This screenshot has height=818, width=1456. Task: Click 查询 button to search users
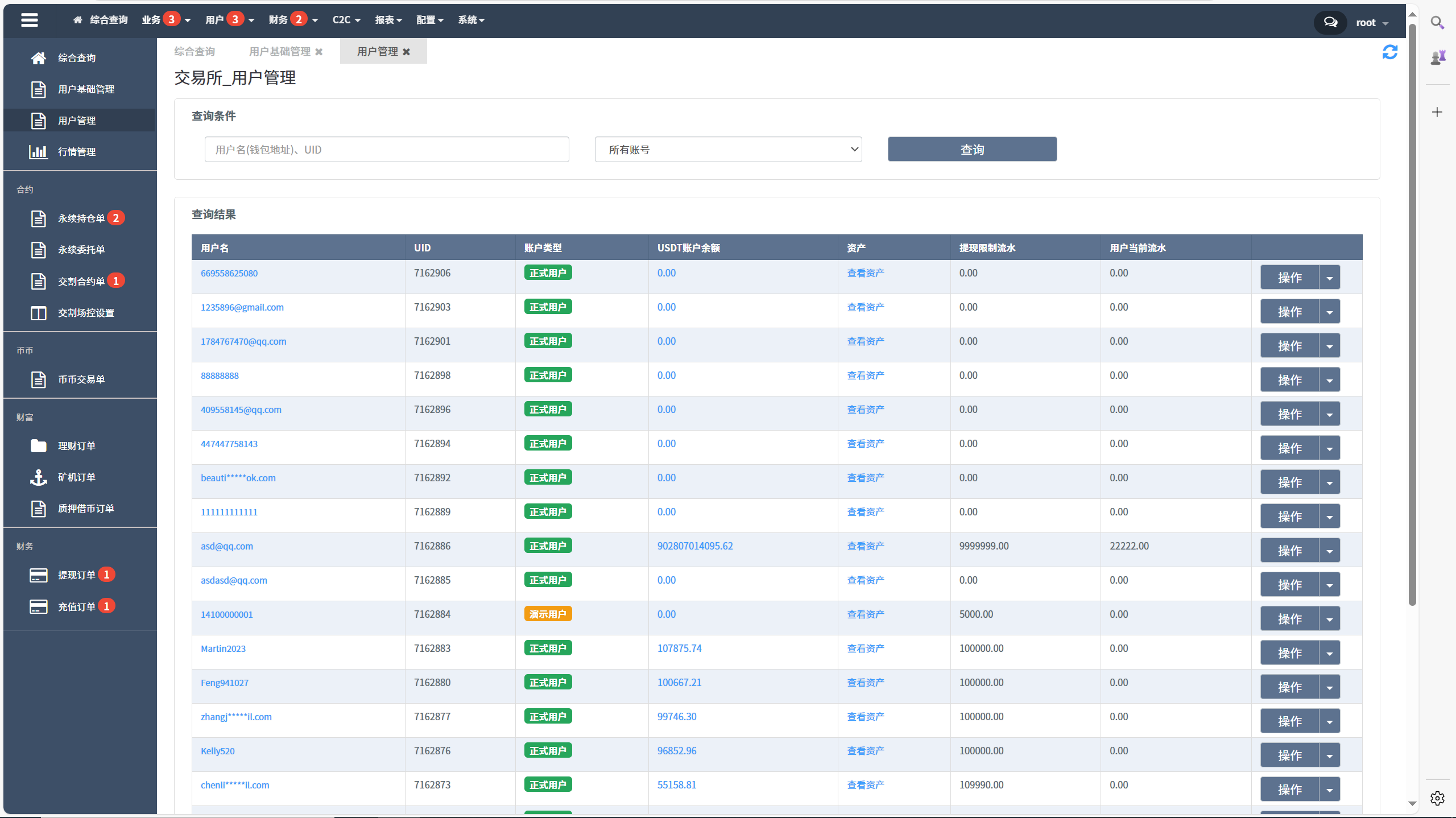pyautogui.click(x=971, y=149)
